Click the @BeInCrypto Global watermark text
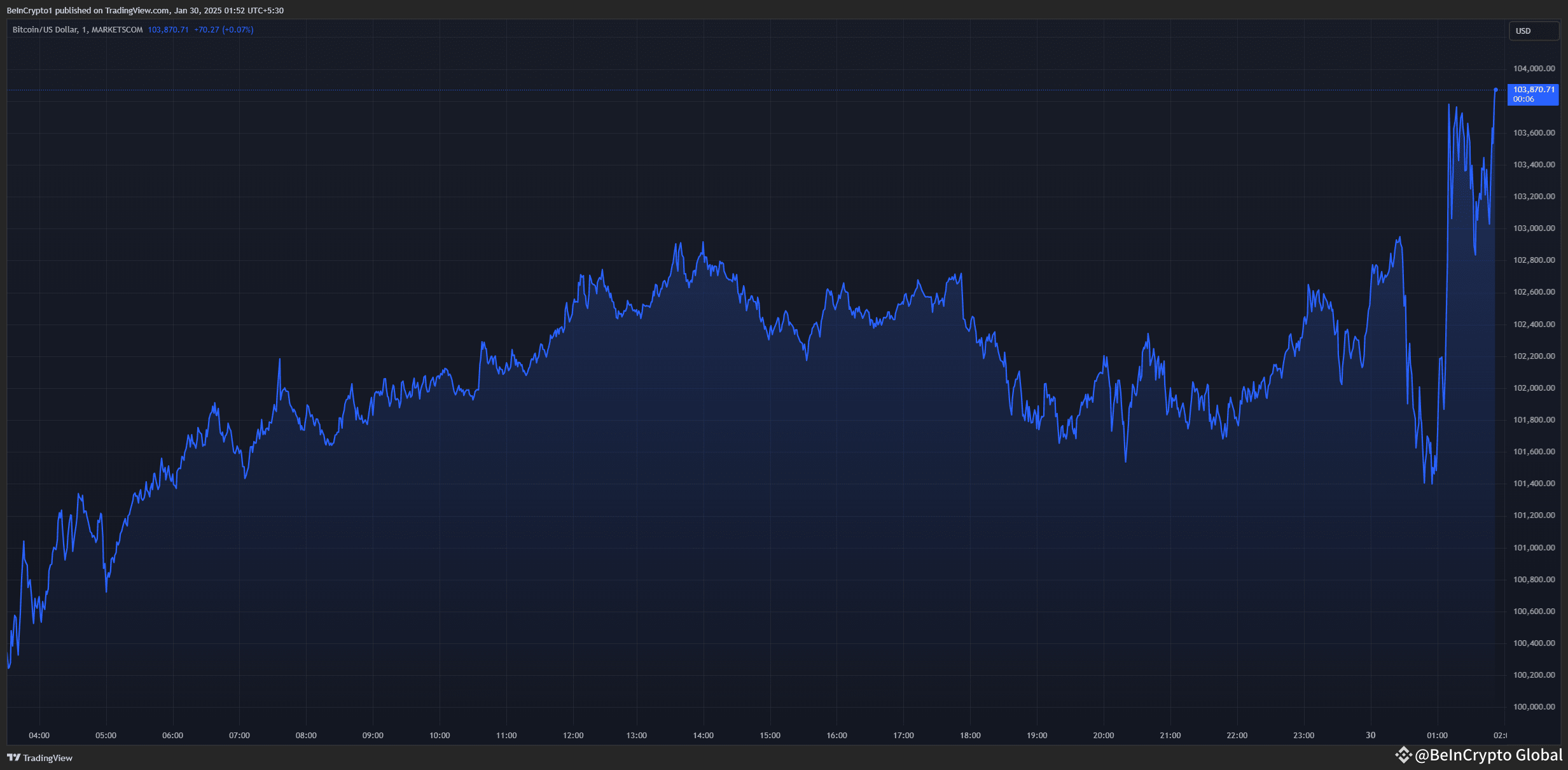The height and width of the screenshot is (770, 1568). (1488, 755)
